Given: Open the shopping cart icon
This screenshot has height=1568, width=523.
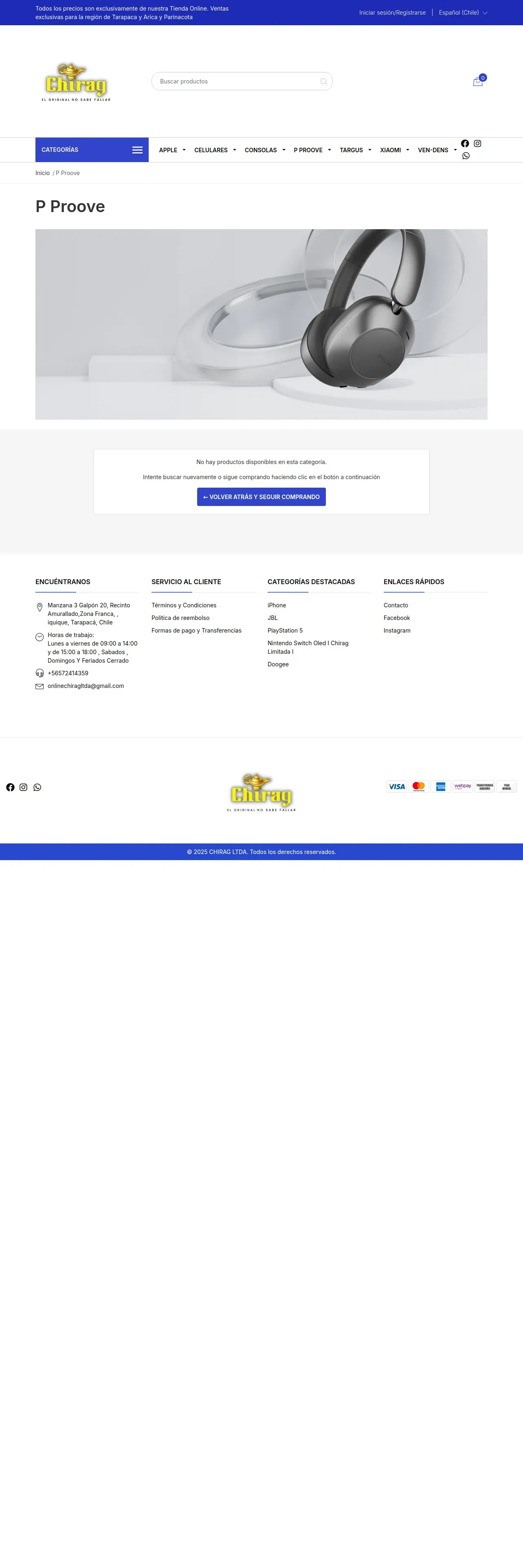Looking at the screenshot, I should [478, 81].
